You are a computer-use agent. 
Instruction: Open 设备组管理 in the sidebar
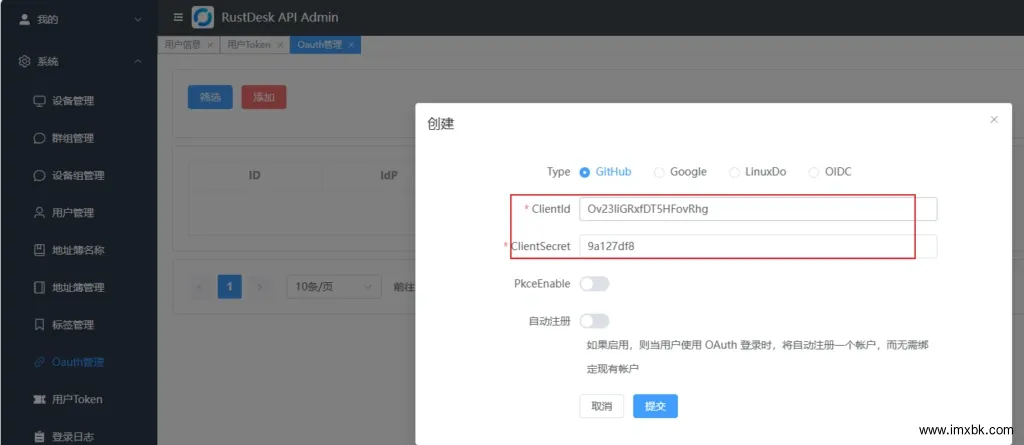point(78,176)
